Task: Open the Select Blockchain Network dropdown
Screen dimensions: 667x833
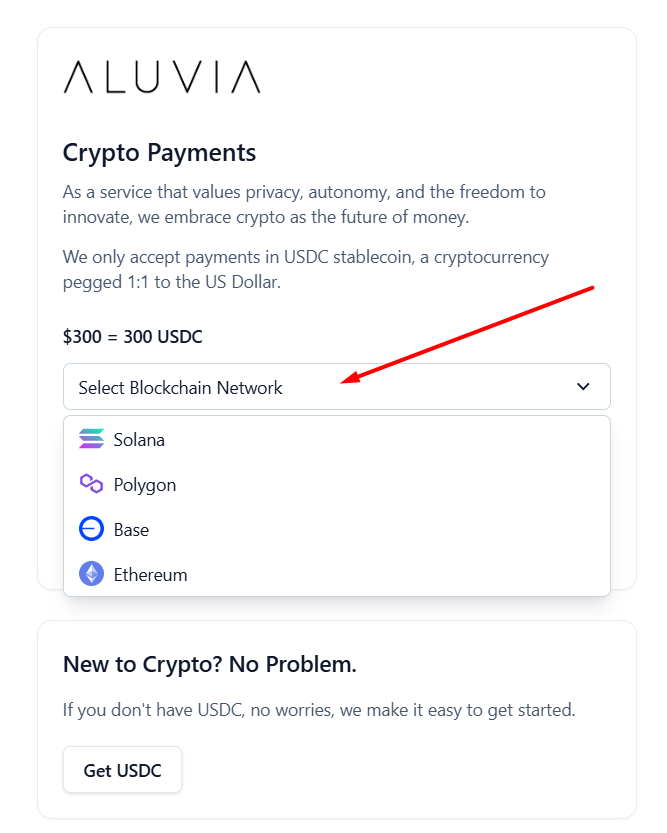Action: 336,386
